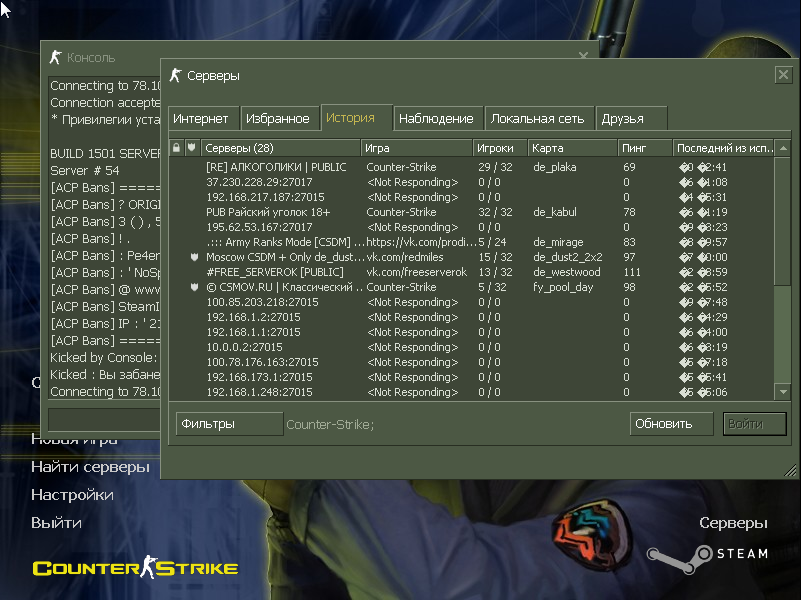Sort by the Серверы (28) column header
Screen dimensions: 801x600
click(x=281, y=148)
